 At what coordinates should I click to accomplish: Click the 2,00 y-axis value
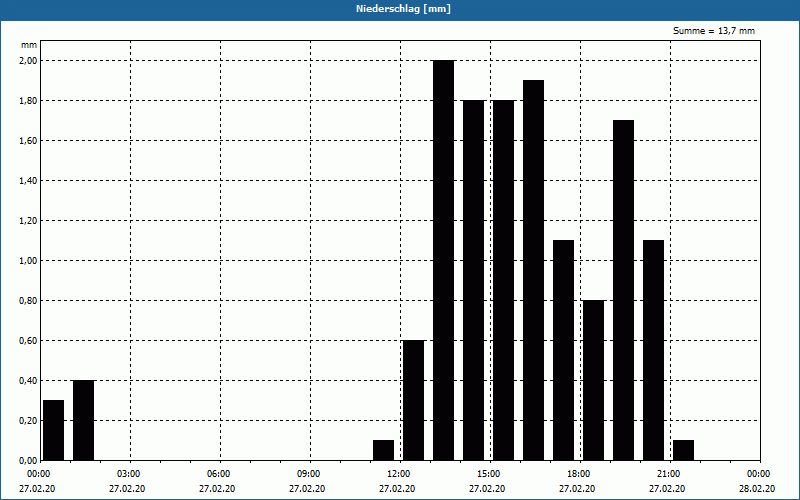tap(29, 61)
